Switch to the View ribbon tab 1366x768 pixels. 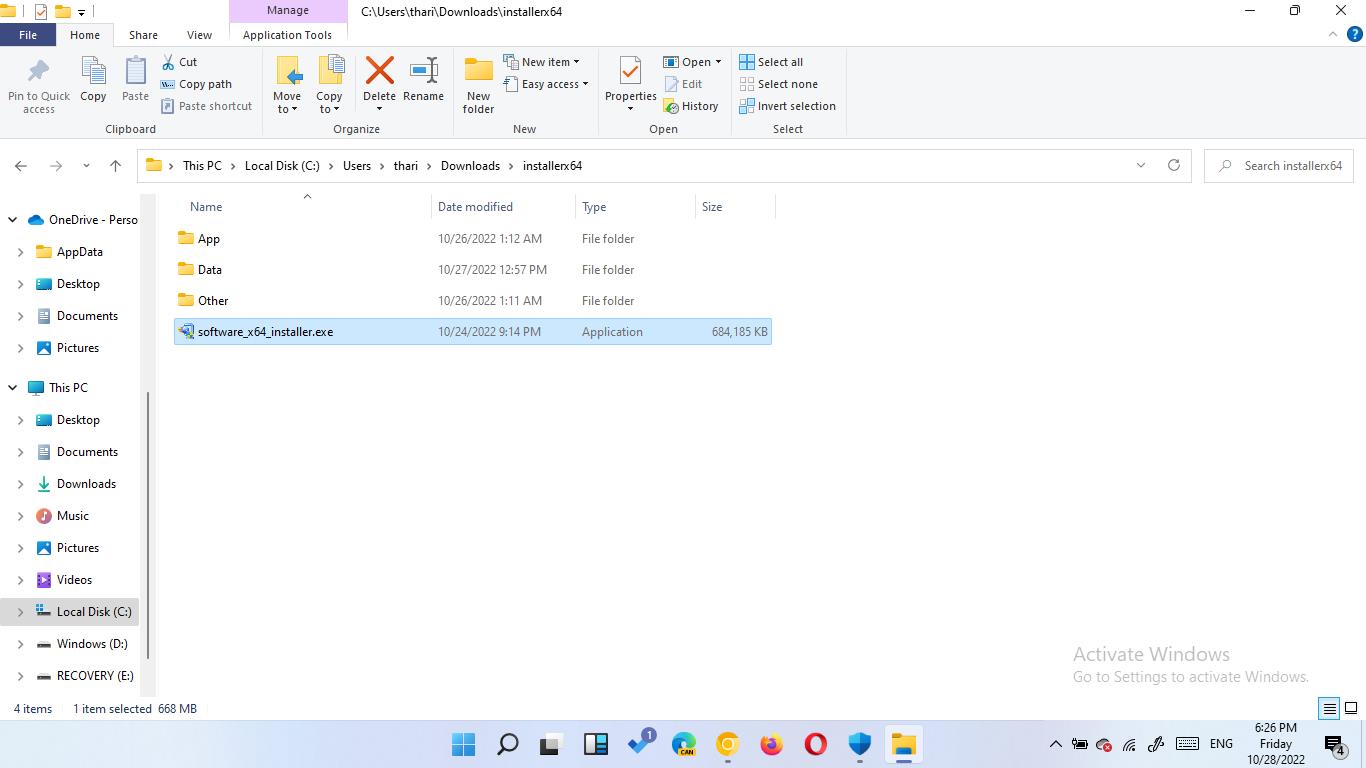[199, 35]
